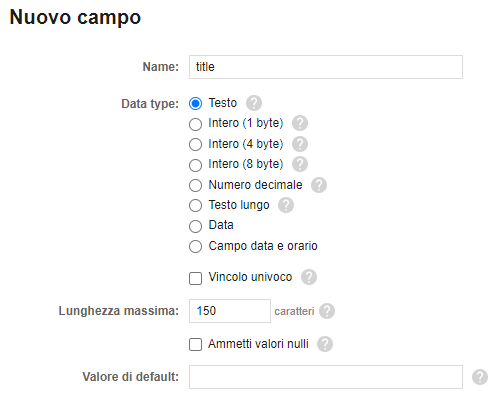This screenshot has height=403, width=503.
Task: Select Intero (4 byte) data type
Action: coord(195,145)
